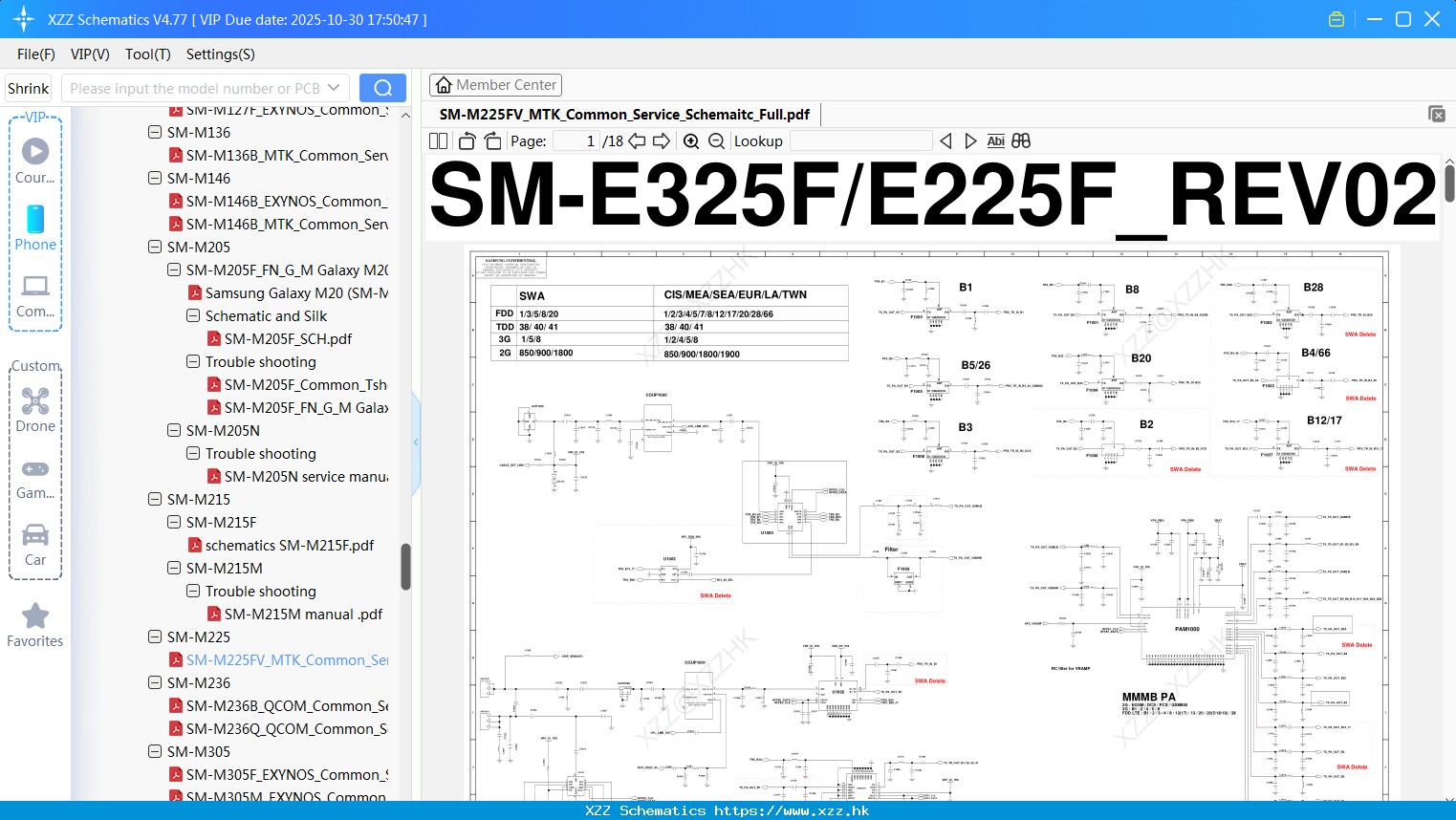Screen dimensions: 1456x820
Task: Go to previous page arrow
Action: 637,141
